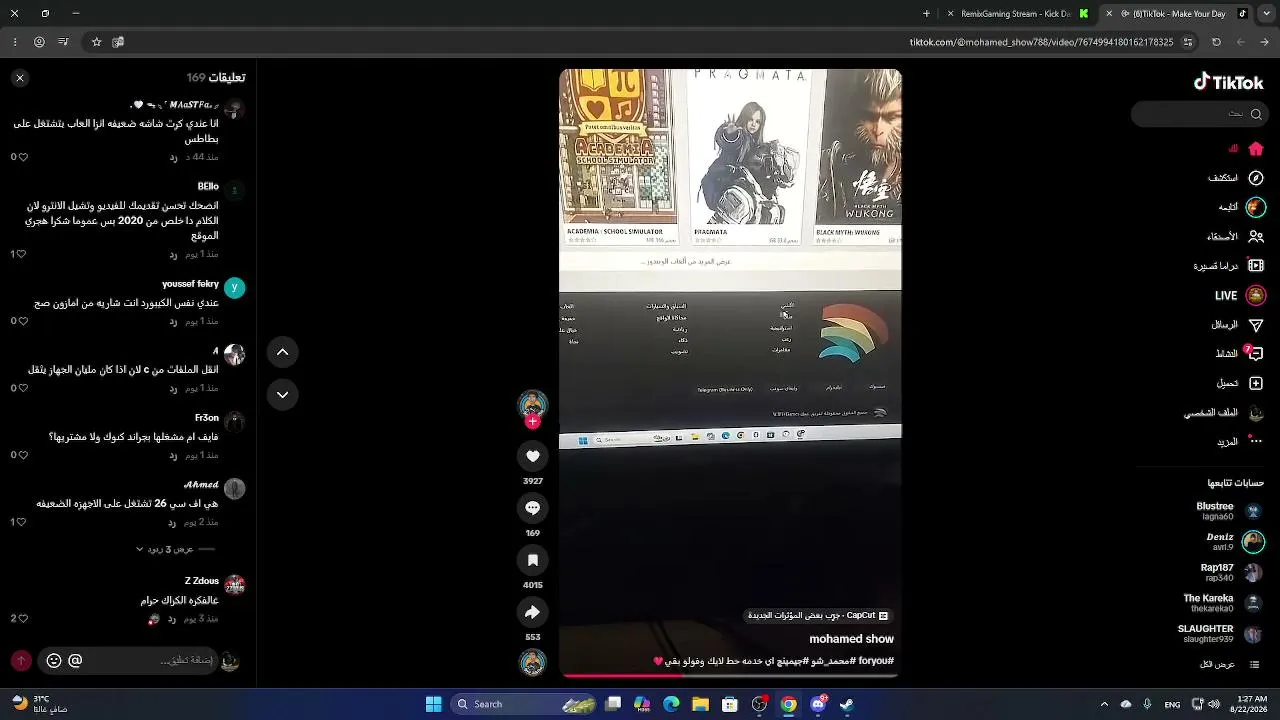
Task: Go to the next video with down arrow
Action: pos(283,395)
